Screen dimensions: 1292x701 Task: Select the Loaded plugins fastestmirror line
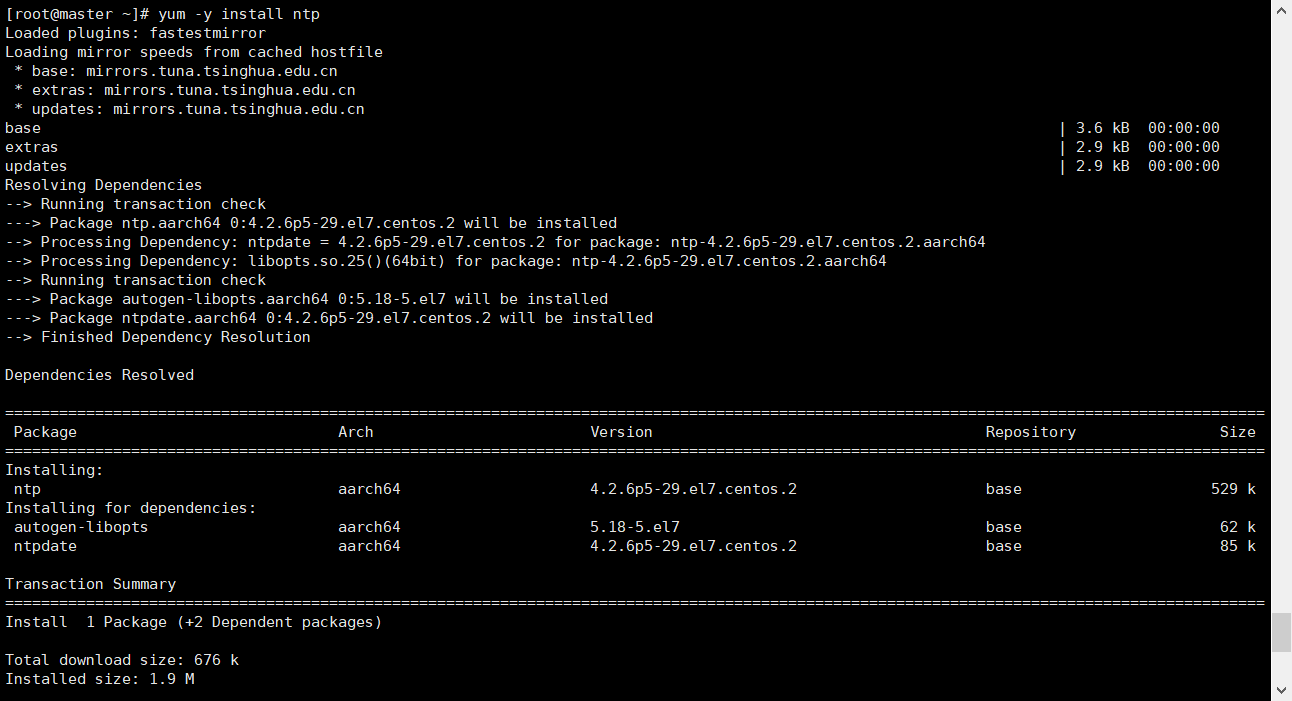(132, 32)
